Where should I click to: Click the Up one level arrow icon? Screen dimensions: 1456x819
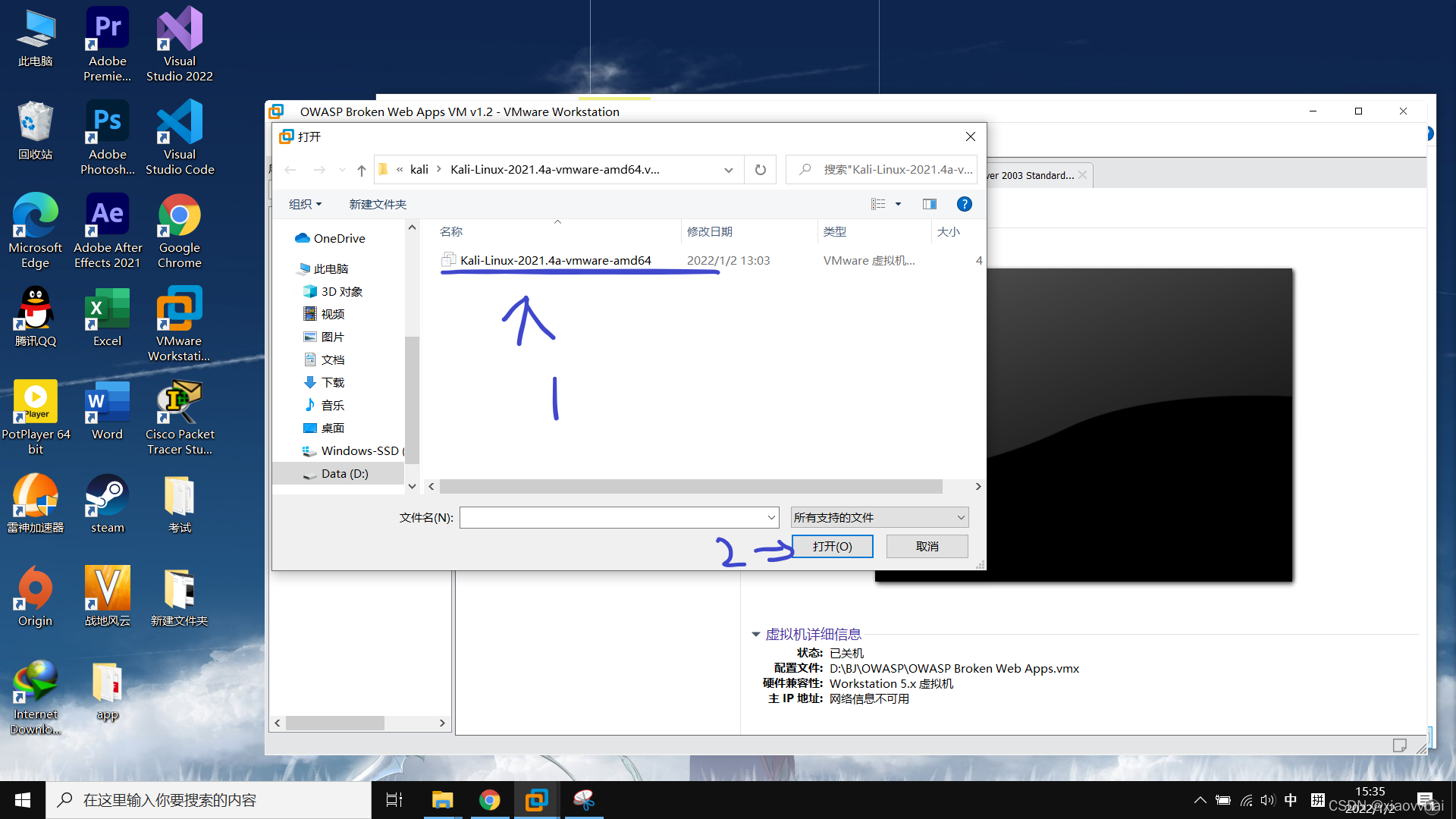coord(362,170)
